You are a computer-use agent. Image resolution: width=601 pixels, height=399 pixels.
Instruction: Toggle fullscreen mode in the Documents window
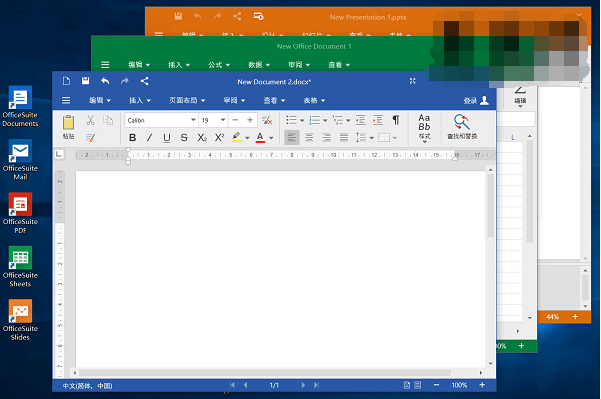pyautogui.click(x=412, y=81)
